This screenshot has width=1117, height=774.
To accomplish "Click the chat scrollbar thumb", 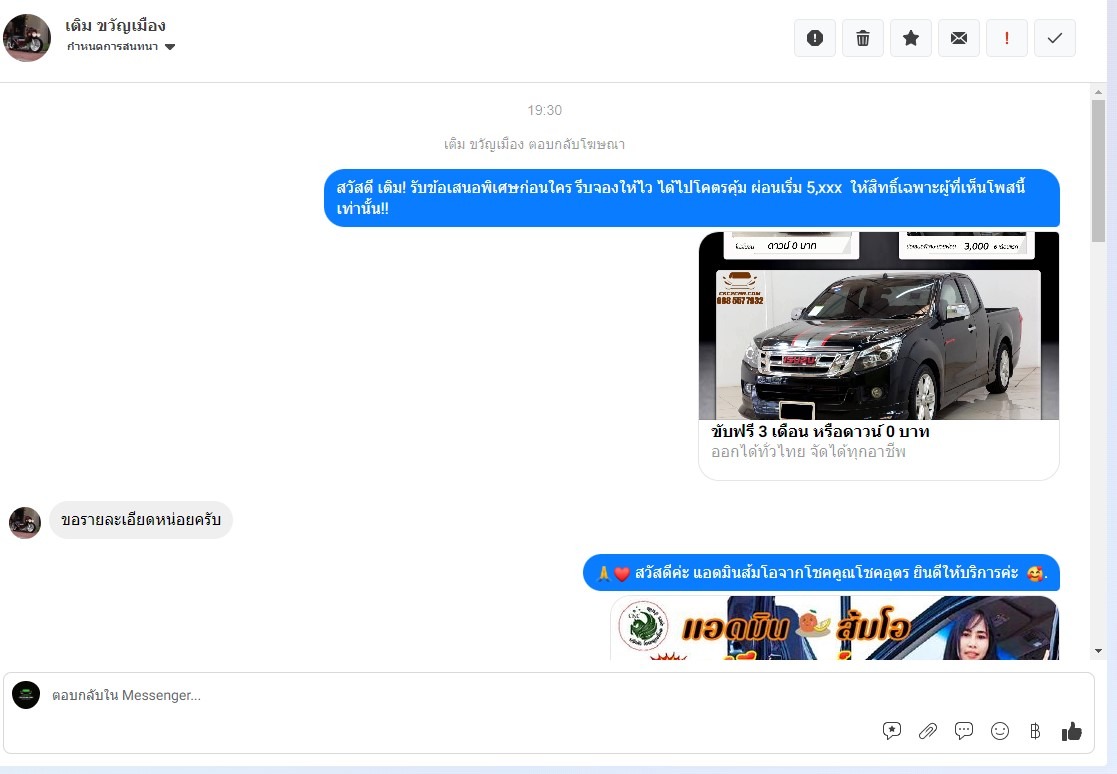I will (1098, 171).
